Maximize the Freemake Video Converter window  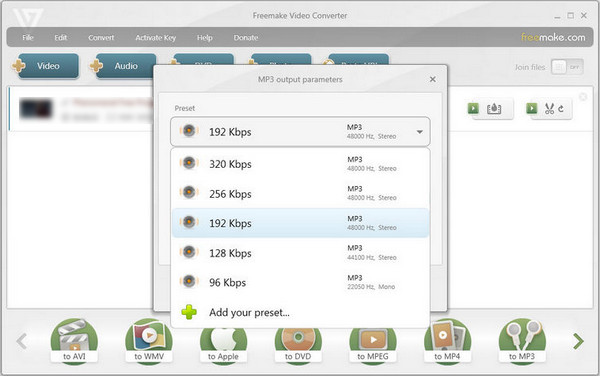coord(571,15)
